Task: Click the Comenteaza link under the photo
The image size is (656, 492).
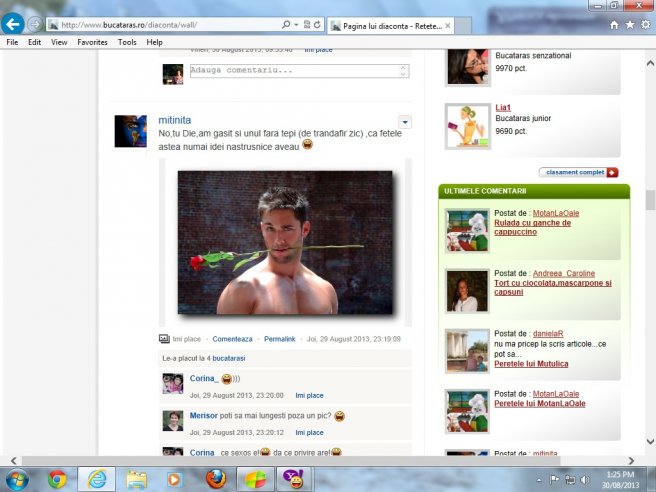Action: [x=232, y=340]
